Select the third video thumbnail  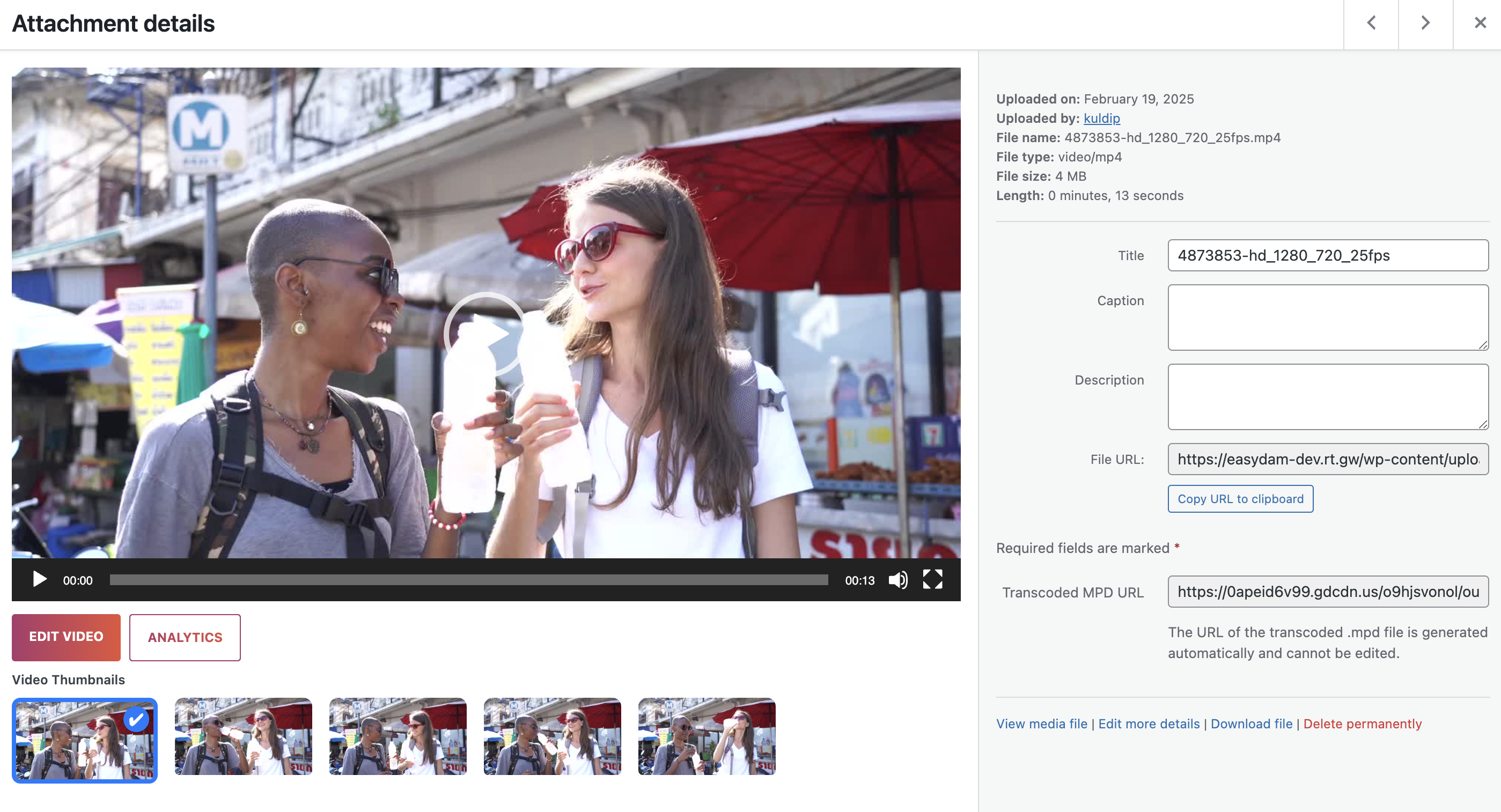[398, 736]
